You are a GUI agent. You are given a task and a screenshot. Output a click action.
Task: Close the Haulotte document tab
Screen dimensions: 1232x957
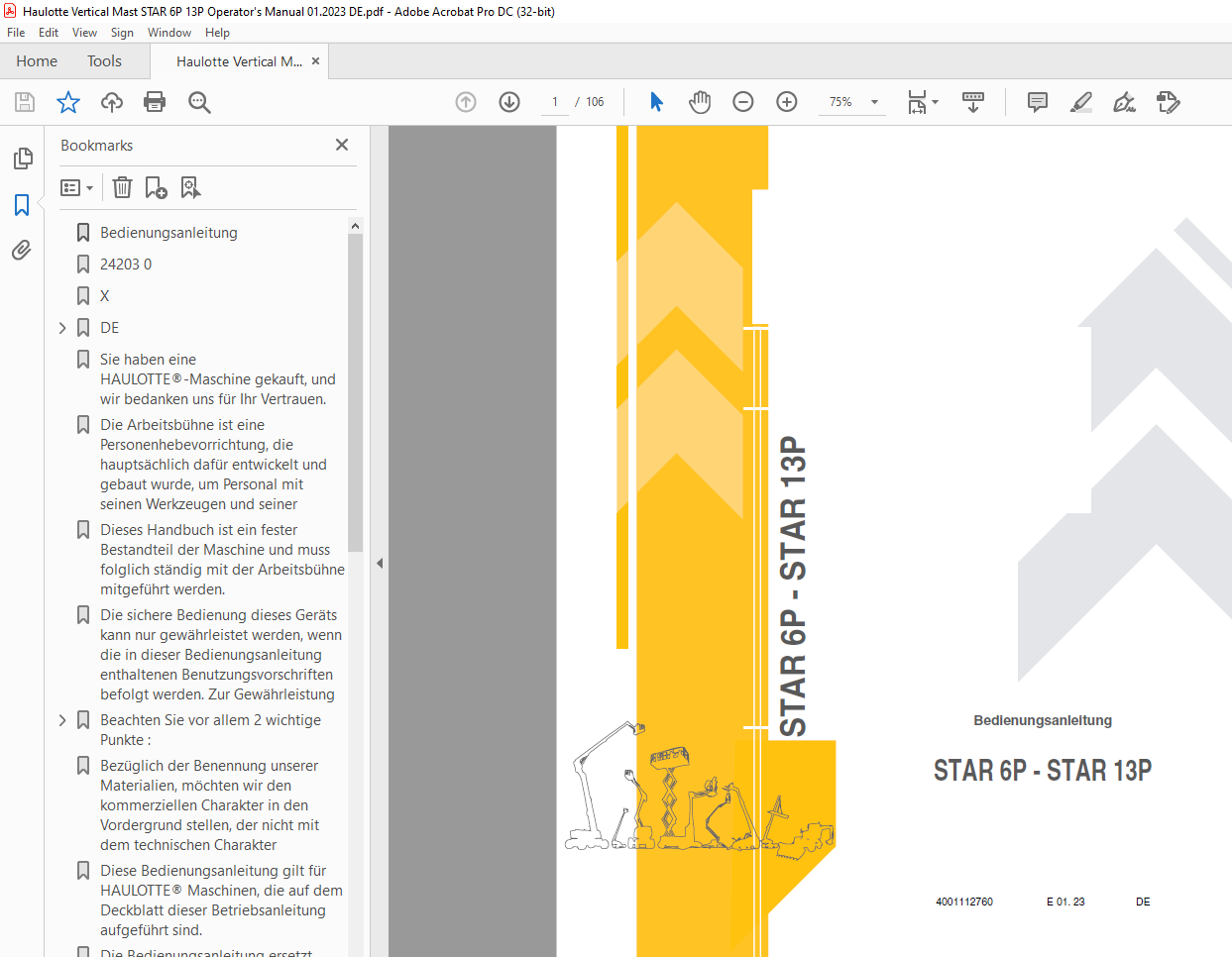click(x=316, y=60)
